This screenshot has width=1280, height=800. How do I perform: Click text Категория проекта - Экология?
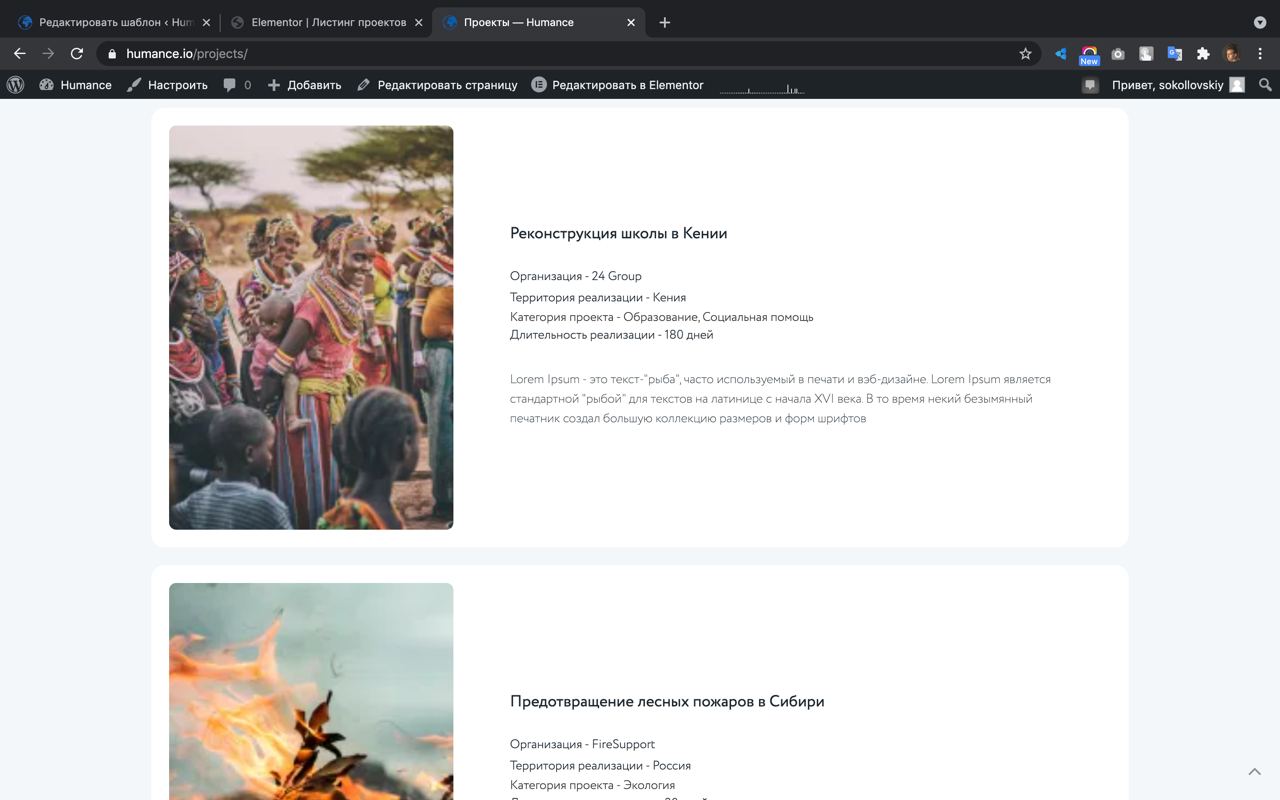coord(592,785)
